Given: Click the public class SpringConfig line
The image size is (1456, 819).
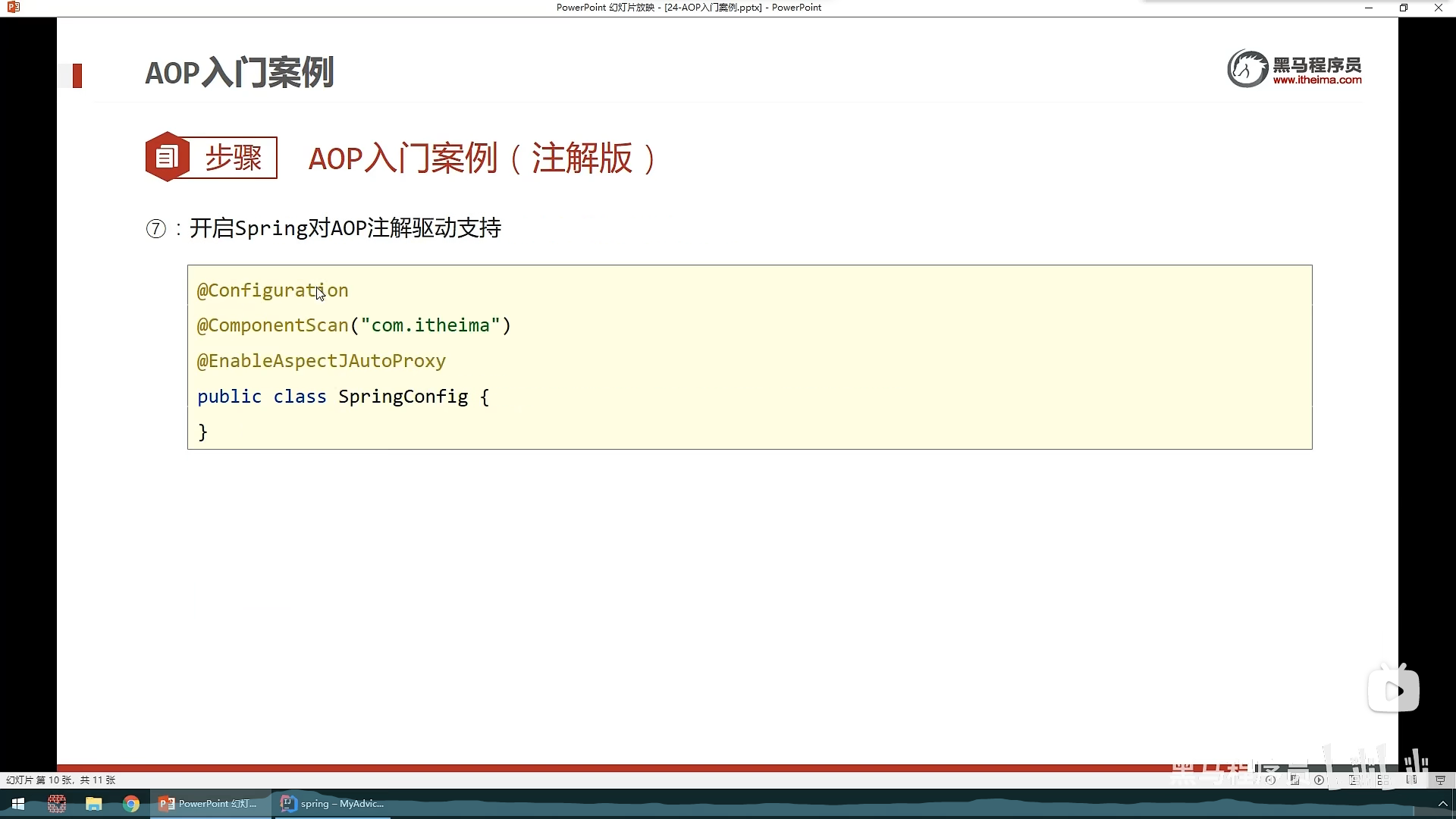Looking at the screenshot, I should [x=344, y=397].
